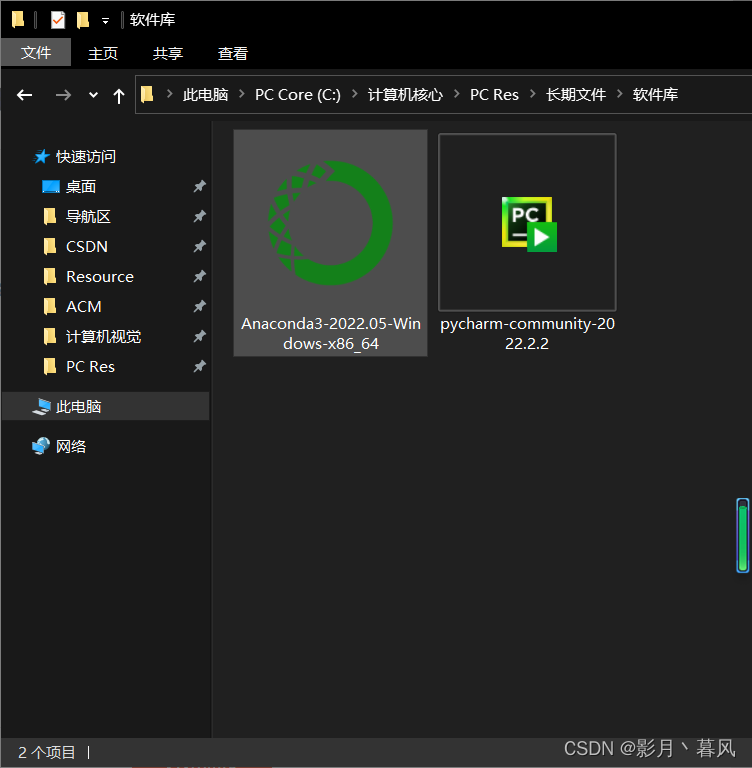Click the pin icon beside 导航区

pyautogui.click(x=199, y=216)
